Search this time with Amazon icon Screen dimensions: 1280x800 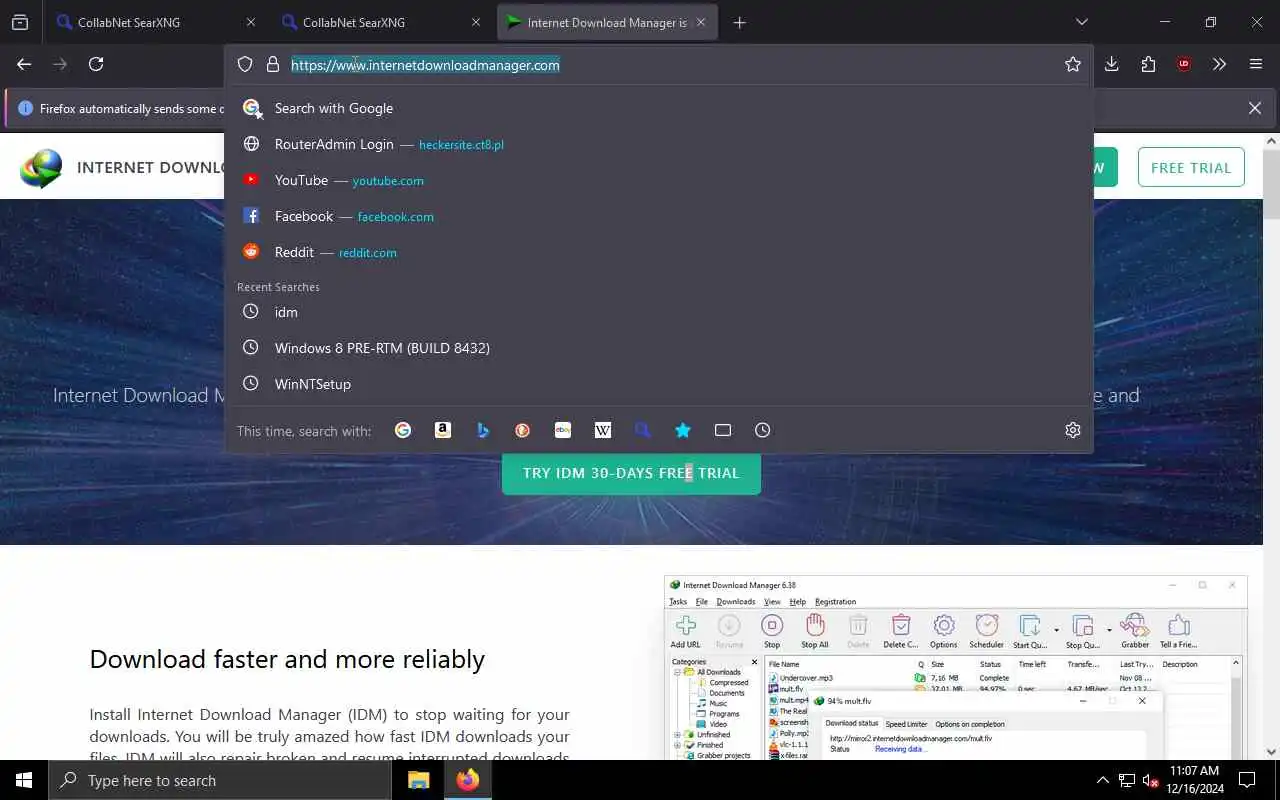point(443,430)
